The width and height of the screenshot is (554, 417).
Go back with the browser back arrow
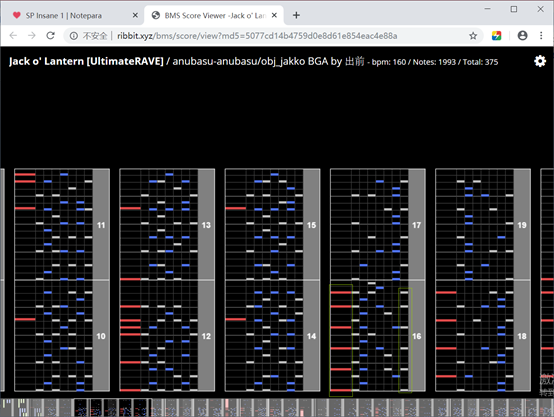tap(13, 36)
